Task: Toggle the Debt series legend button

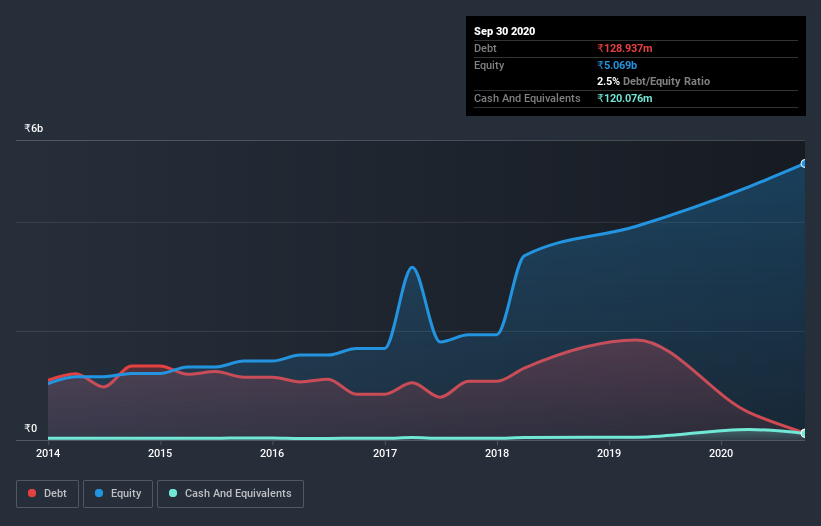Action: [x=47, y=494]
